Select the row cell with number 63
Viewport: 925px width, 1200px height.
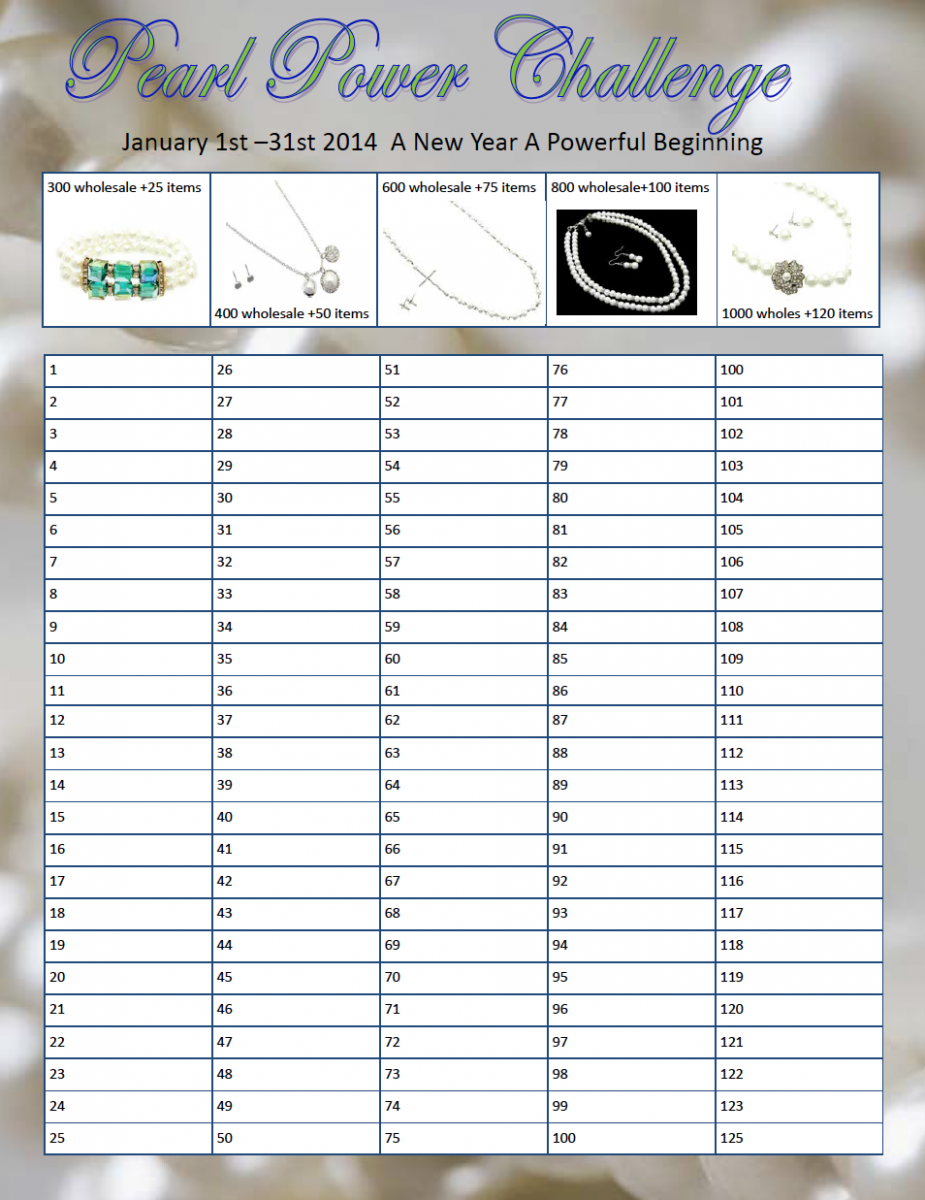coord(463,754)
